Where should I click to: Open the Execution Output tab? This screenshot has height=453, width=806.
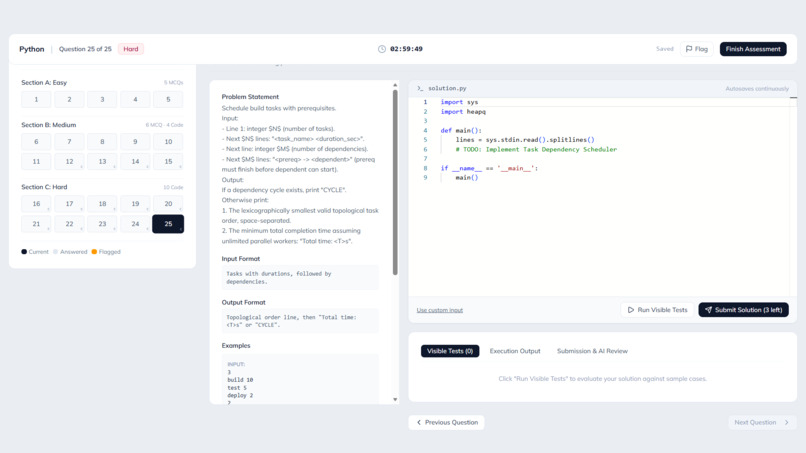coord(515,351)
